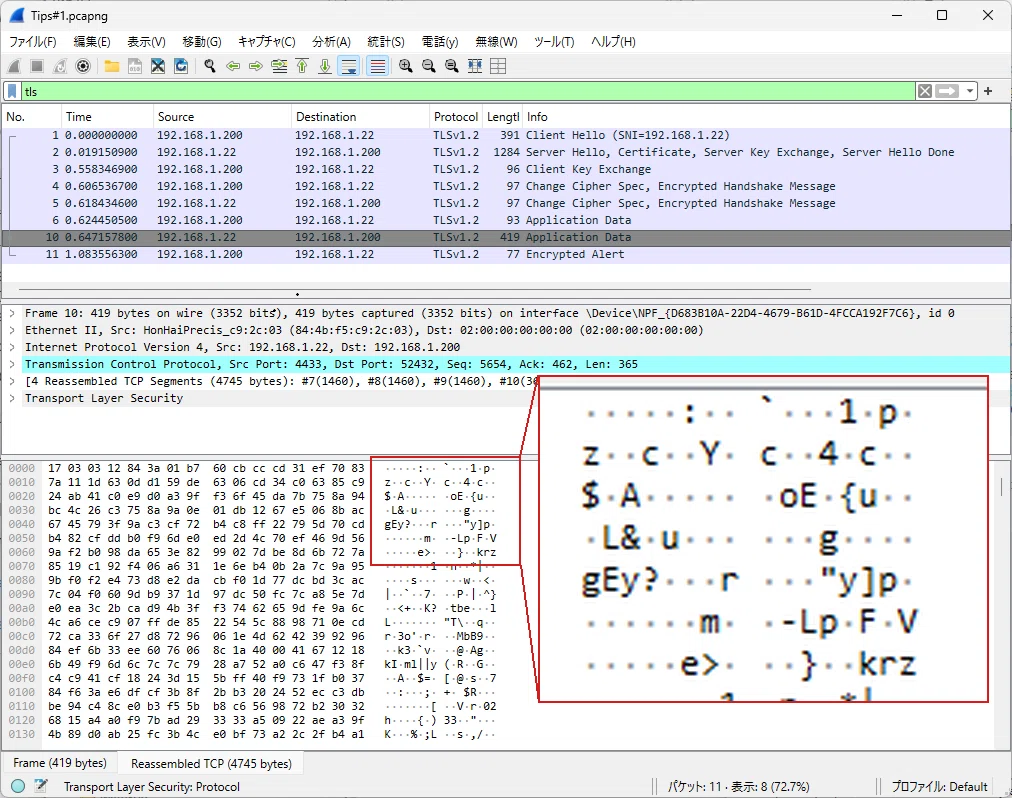This screenshot has width=1012, height=798.
Task: Select packet 6 Application Data row
Action: (x=506, y=220)
